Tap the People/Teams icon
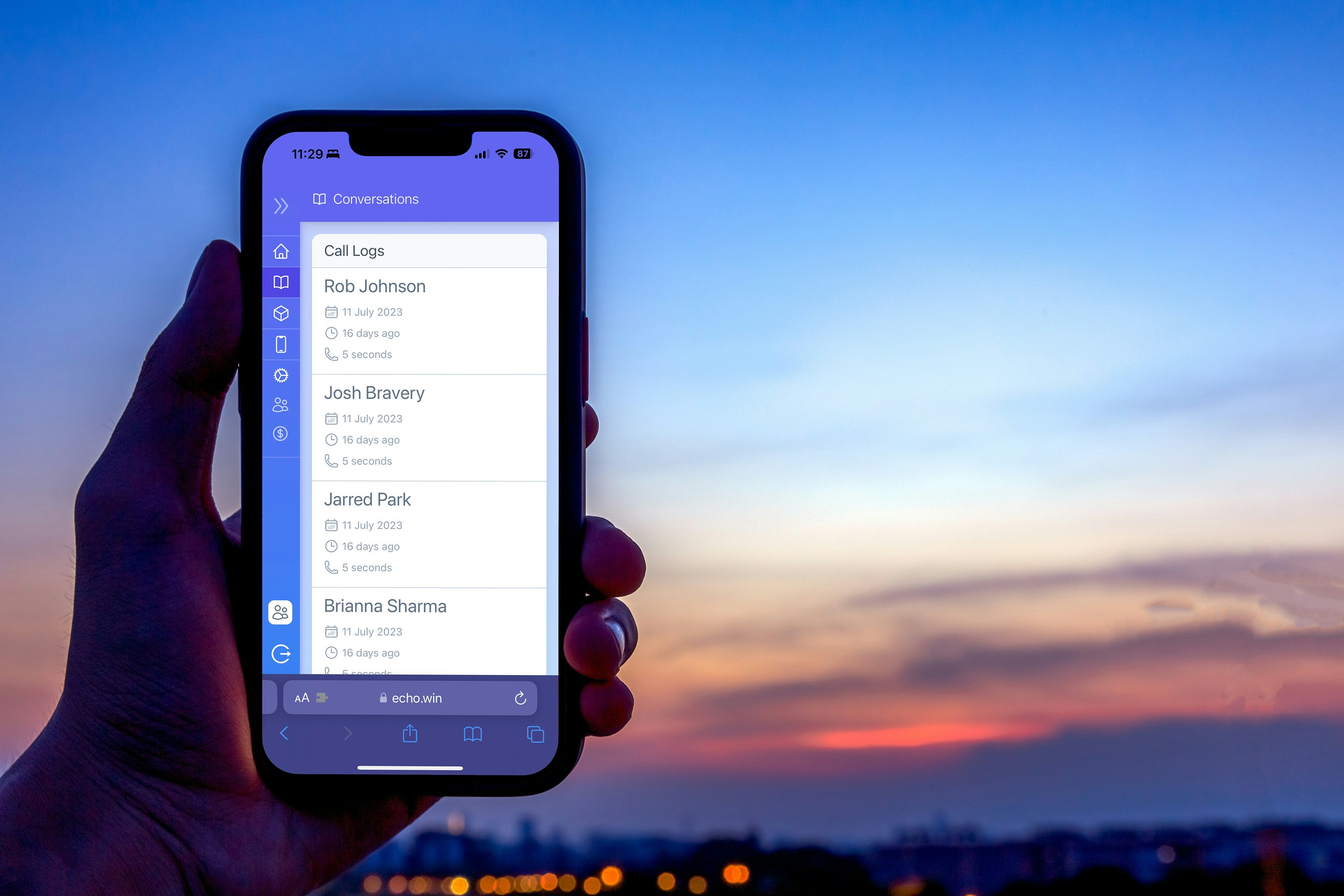 coord(281,405)
